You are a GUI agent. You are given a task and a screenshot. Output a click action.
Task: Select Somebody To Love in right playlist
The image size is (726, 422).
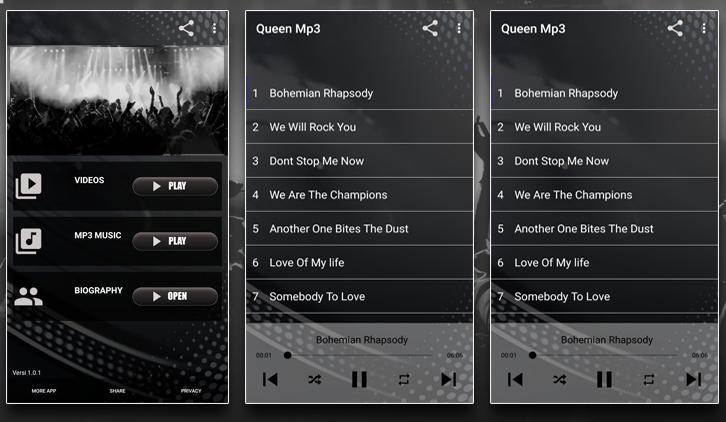pos(604,296)
